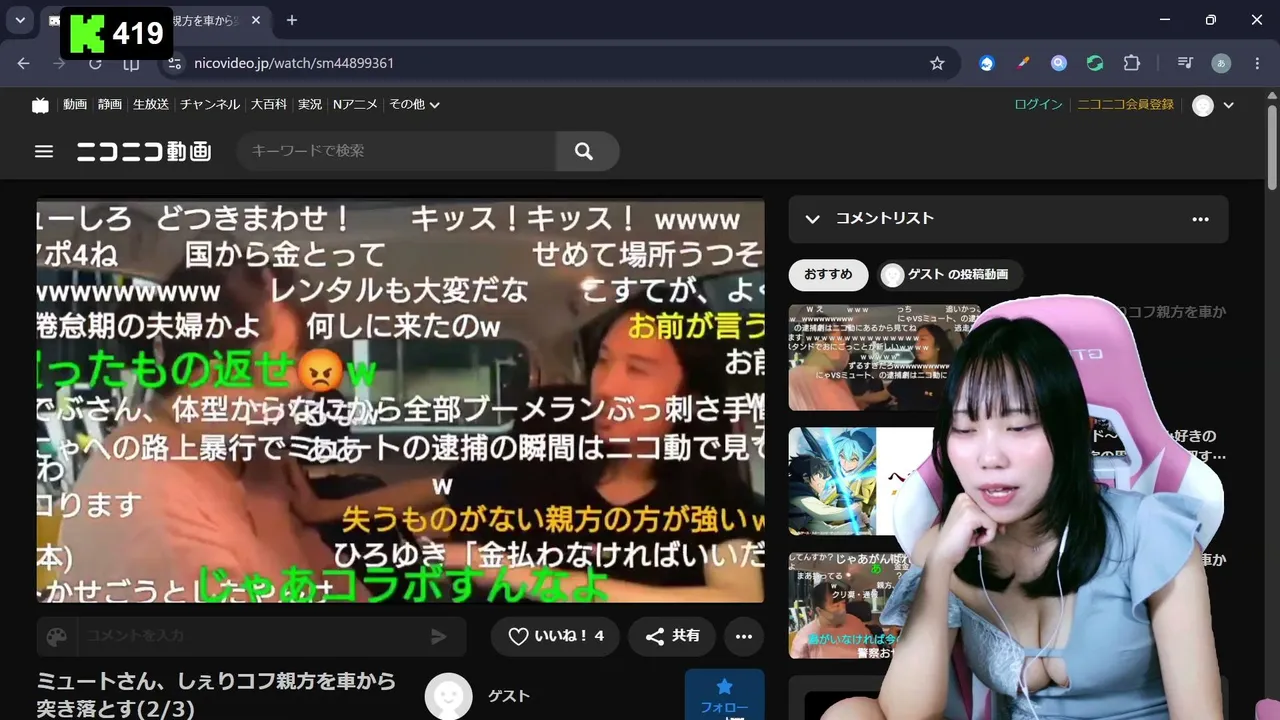This screenshot has width=1280, height=720.
Task: Click the video title ミュートさん、しぇりコフ親方
Action: pos(216,695)
